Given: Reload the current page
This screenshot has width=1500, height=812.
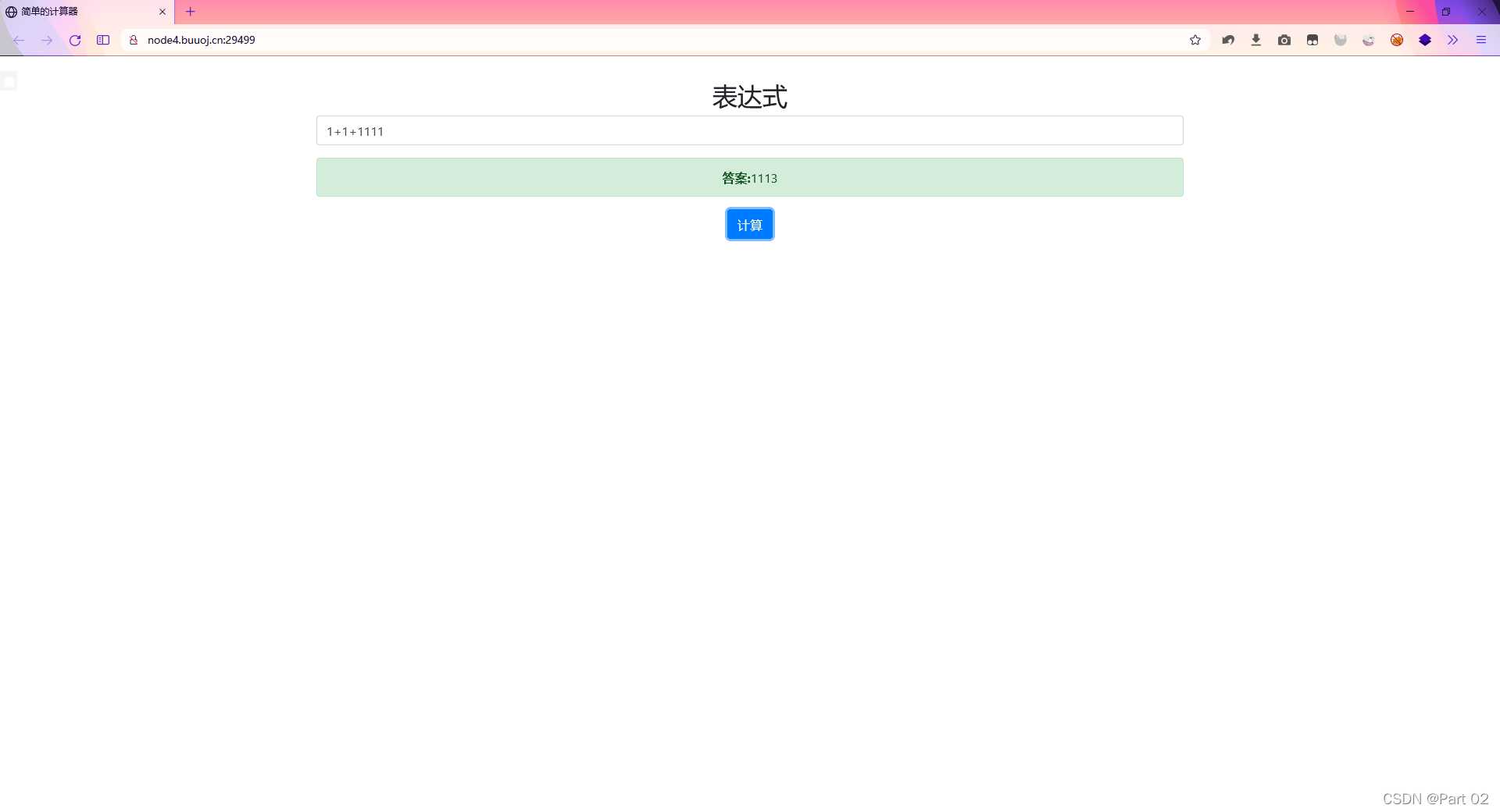Looking at the screenshot, I should click(x=75, y=40).
